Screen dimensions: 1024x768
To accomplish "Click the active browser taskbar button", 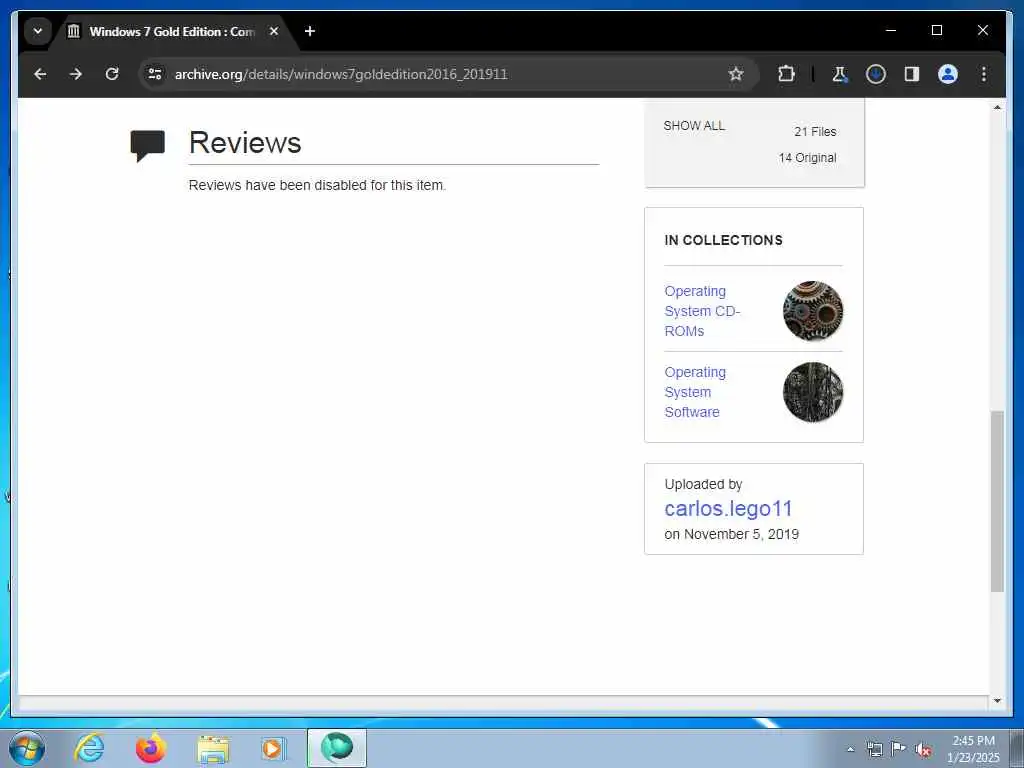I will coord(337,748).
